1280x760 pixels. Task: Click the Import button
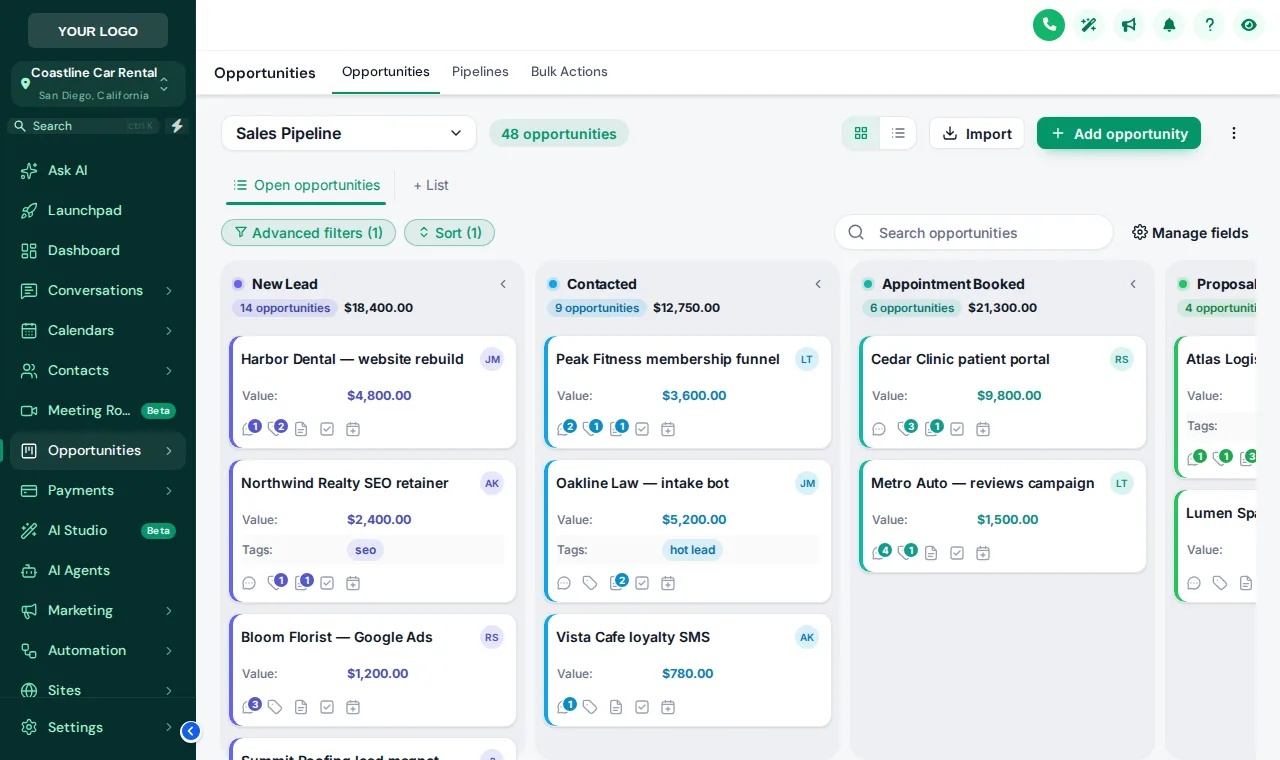point(977,133)
